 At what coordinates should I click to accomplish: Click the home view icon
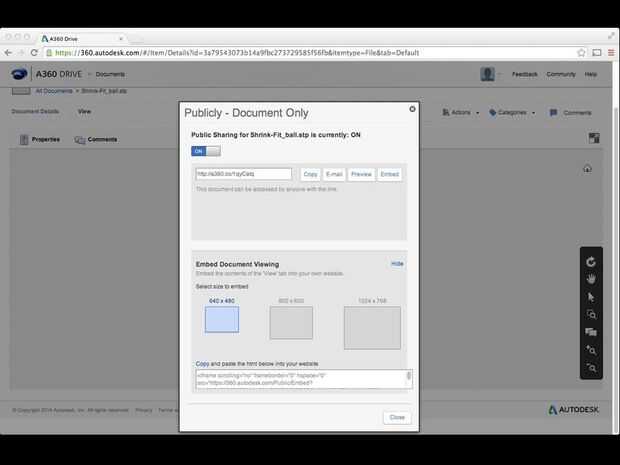click(588, 169)
